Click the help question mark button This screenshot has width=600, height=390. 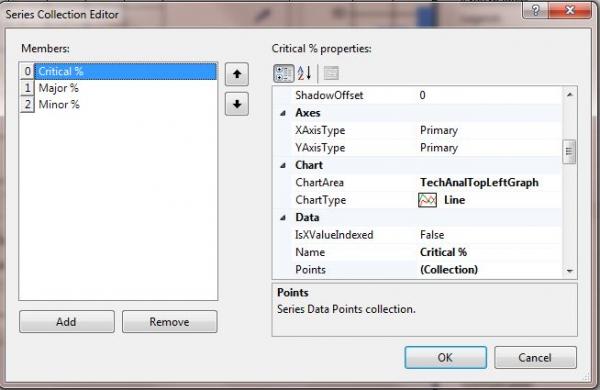[535, 10]
